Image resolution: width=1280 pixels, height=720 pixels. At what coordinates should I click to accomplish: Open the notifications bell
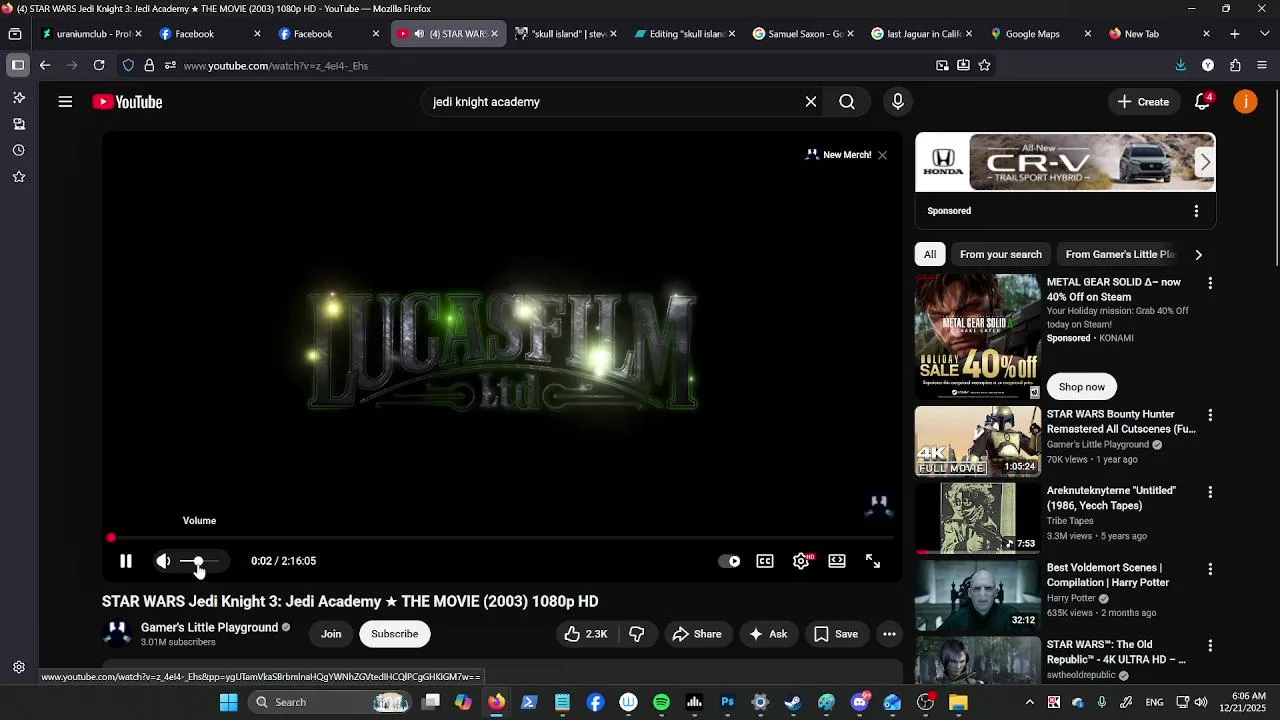point(1203,102)
